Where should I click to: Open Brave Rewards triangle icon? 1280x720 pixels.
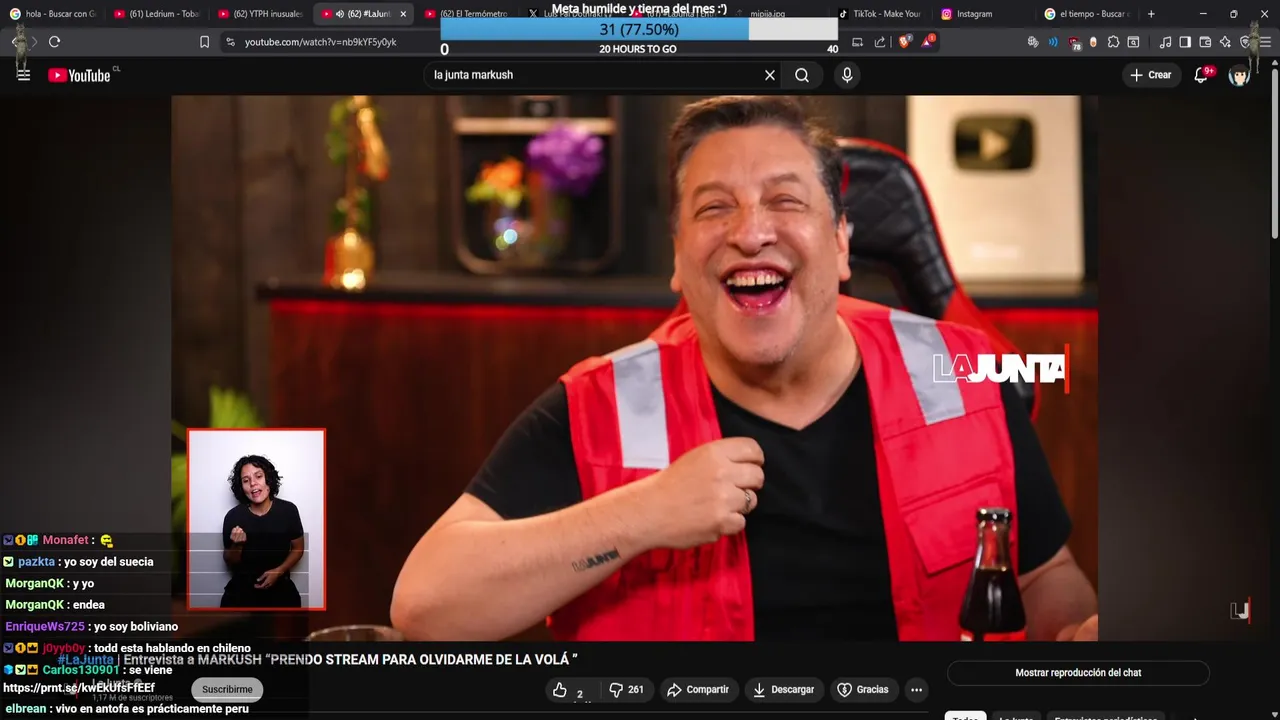(929, 42)
